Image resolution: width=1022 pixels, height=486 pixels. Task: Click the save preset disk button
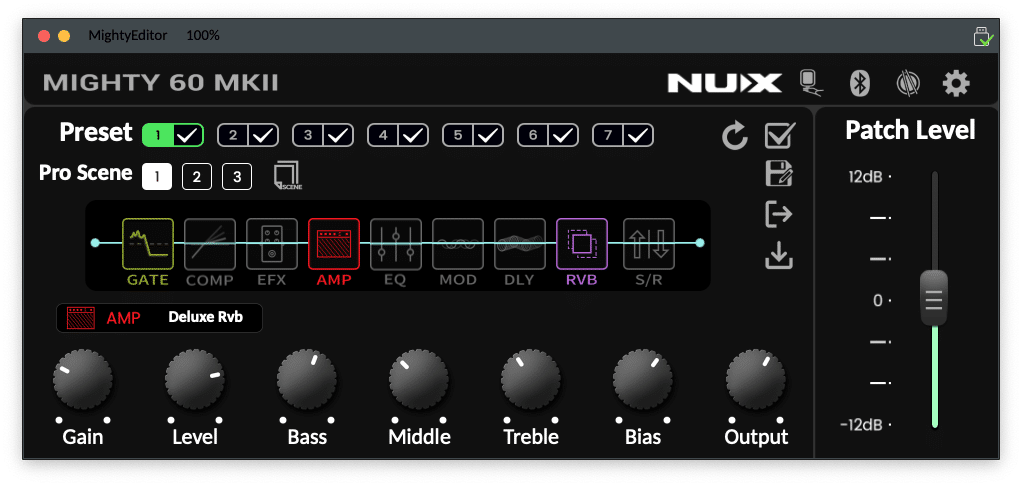pos(778,175)
